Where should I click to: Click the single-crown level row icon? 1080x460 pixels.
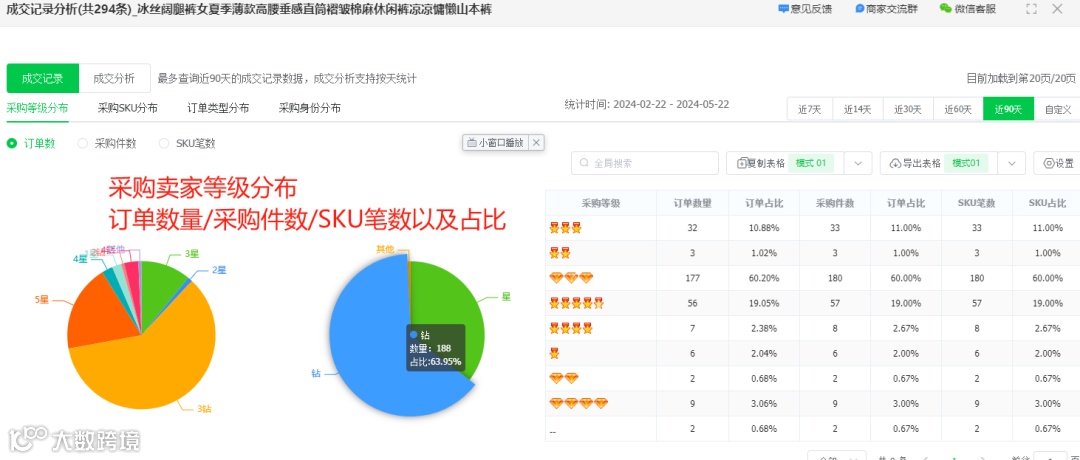pyautogui.click(x=554, y=353)
